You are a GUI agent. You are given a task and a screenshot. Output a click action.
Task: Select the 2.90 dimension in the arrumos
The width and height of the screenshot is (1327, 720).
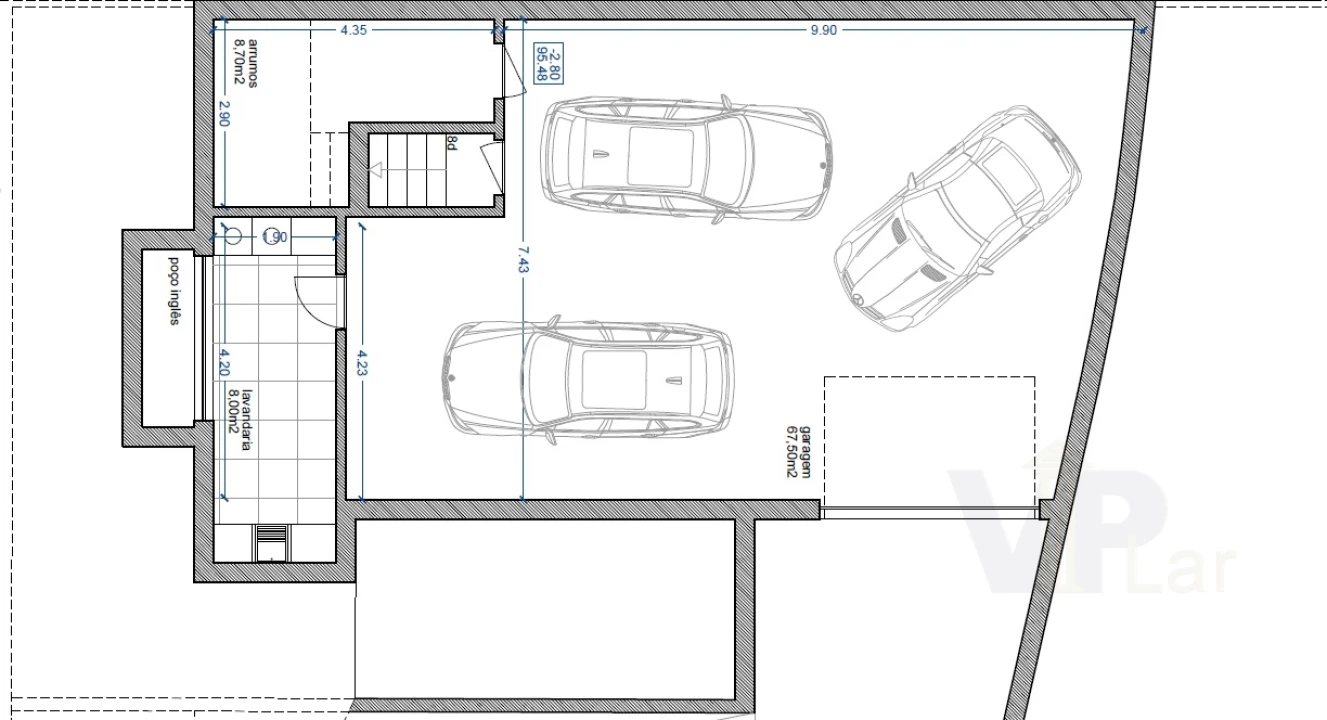[224, 113]
